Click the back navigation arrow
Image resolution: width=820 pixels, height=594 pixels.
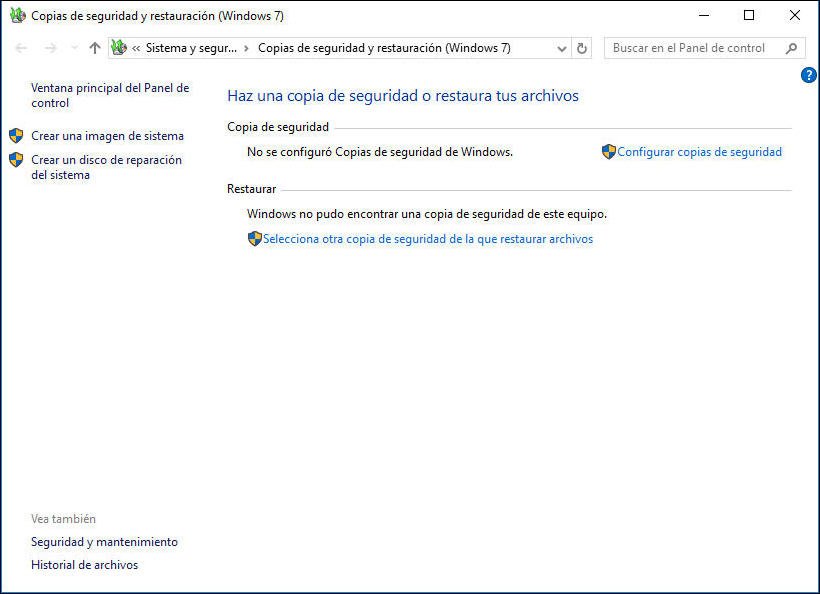click(21, 48)
